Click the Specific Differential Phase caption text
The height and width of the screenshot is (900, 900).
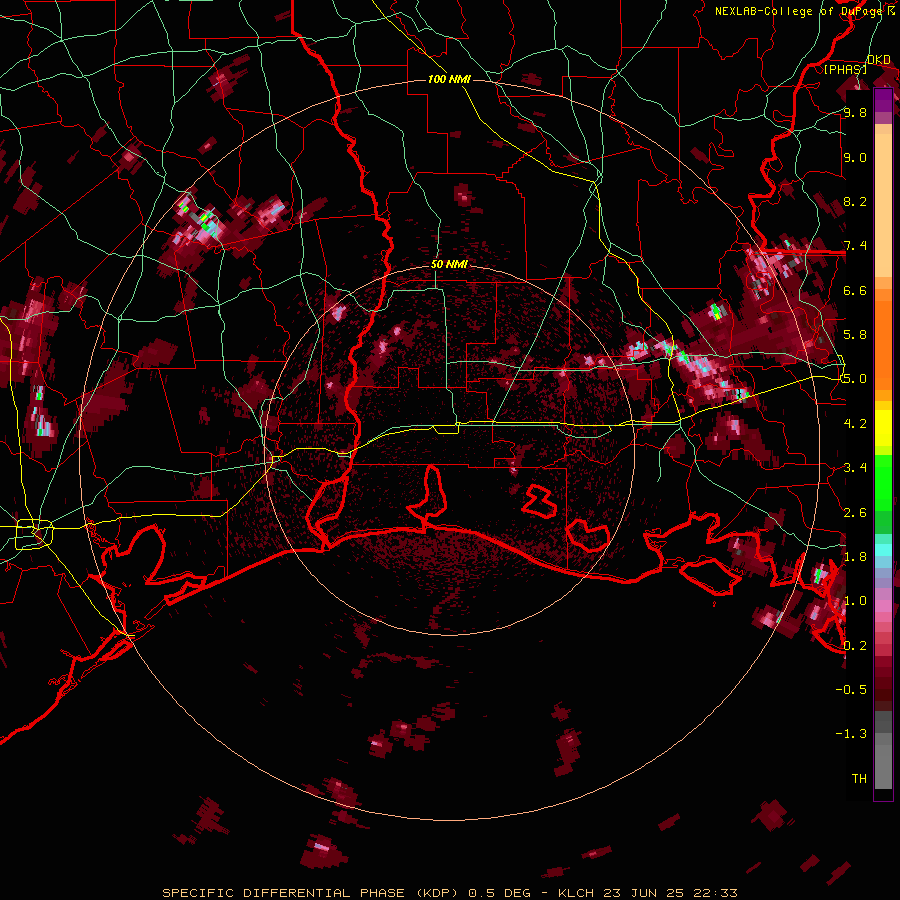pyautogui.click(x=449, y=893)
